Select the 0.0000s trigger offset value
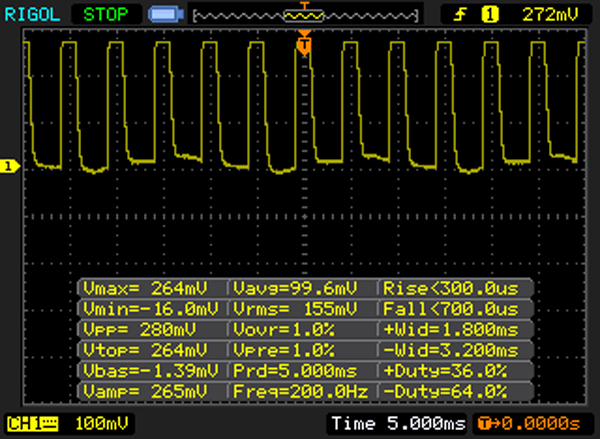This screenshot has width=600, height=439. pyautogui.click(x=542, y=424)
